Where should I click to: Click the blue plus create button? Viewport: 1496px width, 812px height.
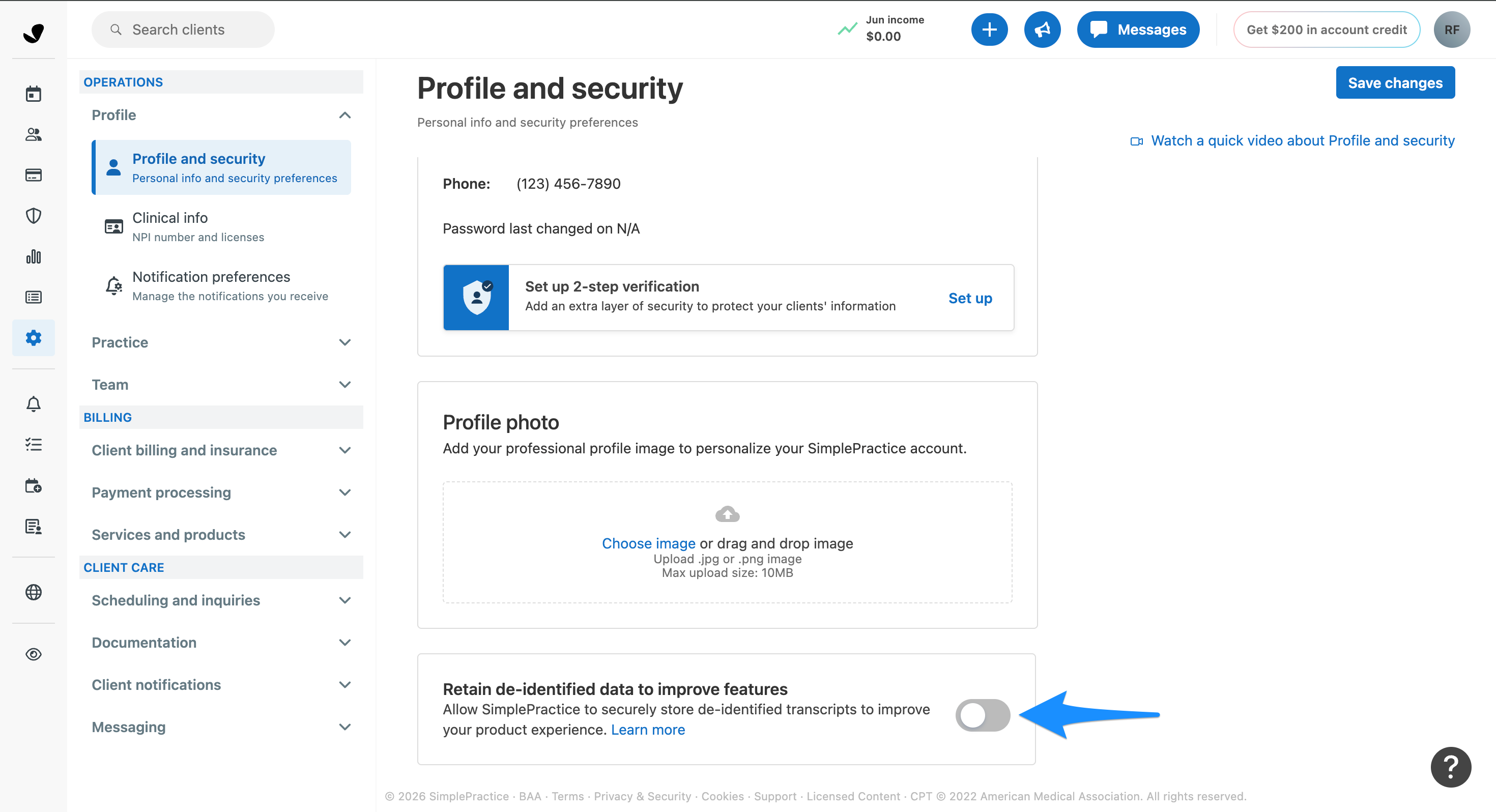tap(989, 29)
